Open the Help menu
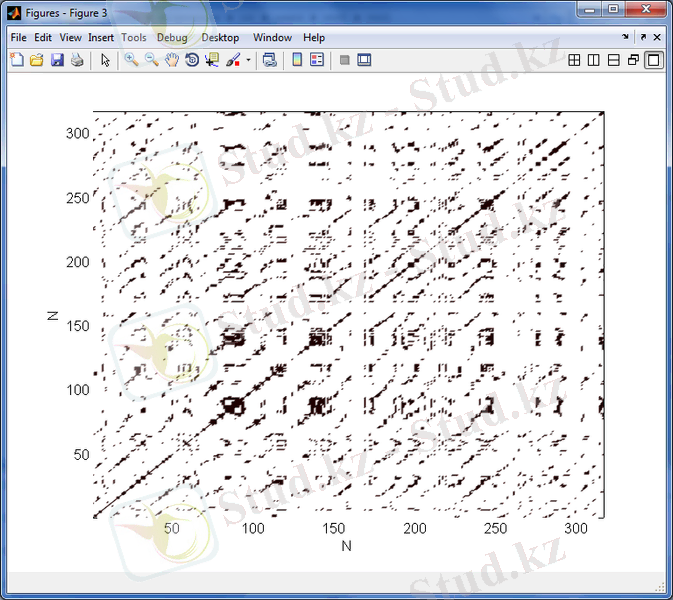The image size is (673, 600). (x=314, y=38)
